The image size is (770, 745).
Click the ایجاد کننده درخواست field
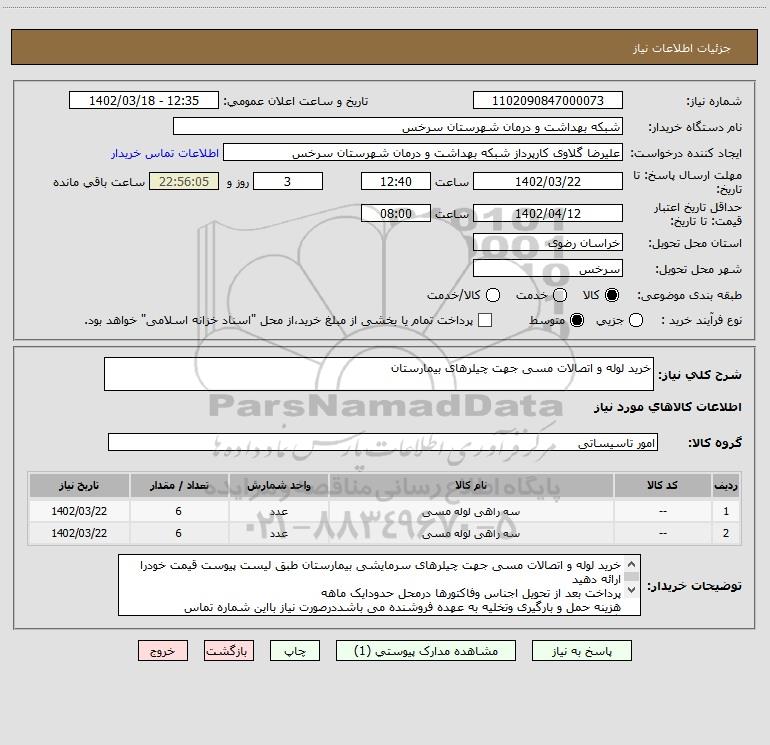423,153
